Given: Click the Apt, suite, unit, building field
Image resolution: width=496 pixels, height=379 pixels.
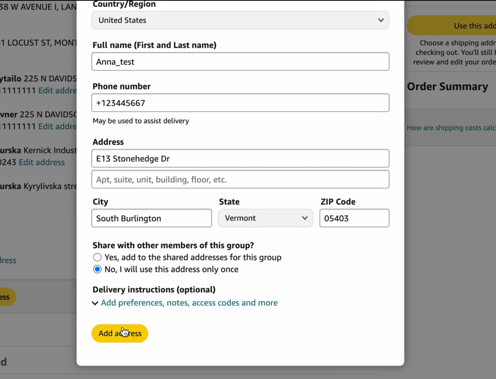Looking at the screenshot, I should 240,180.
